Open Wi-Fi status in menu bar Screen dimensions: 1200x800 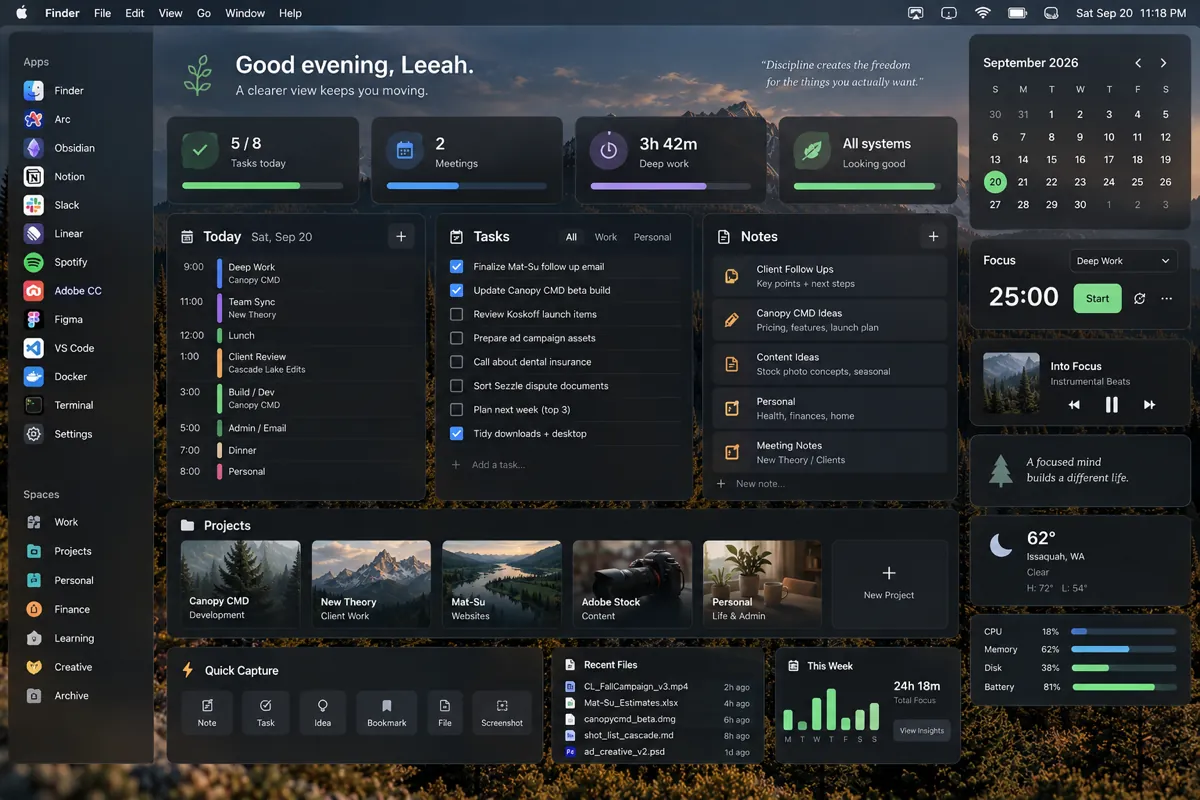click(983, 13)
